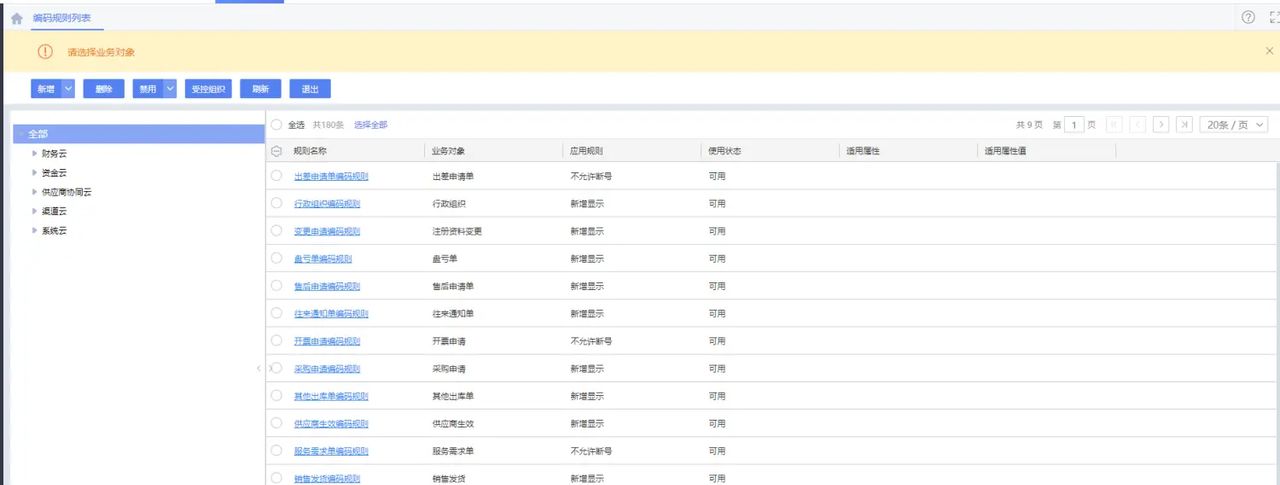
Task: Select the row 其他出库单编码规则
Action: coord(277,396)
